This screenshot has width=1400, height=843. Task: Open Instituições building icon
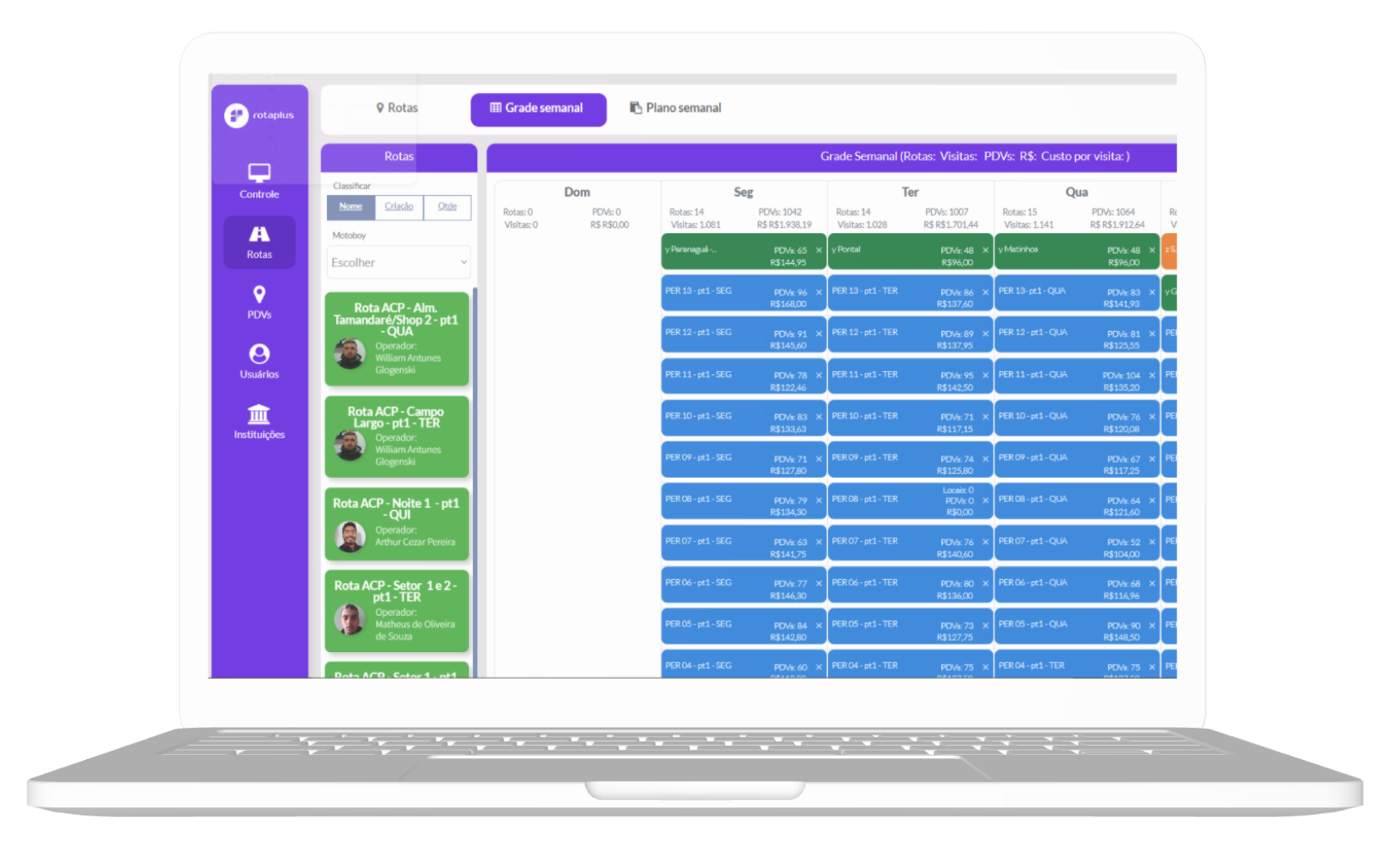[x=259, y=414]
